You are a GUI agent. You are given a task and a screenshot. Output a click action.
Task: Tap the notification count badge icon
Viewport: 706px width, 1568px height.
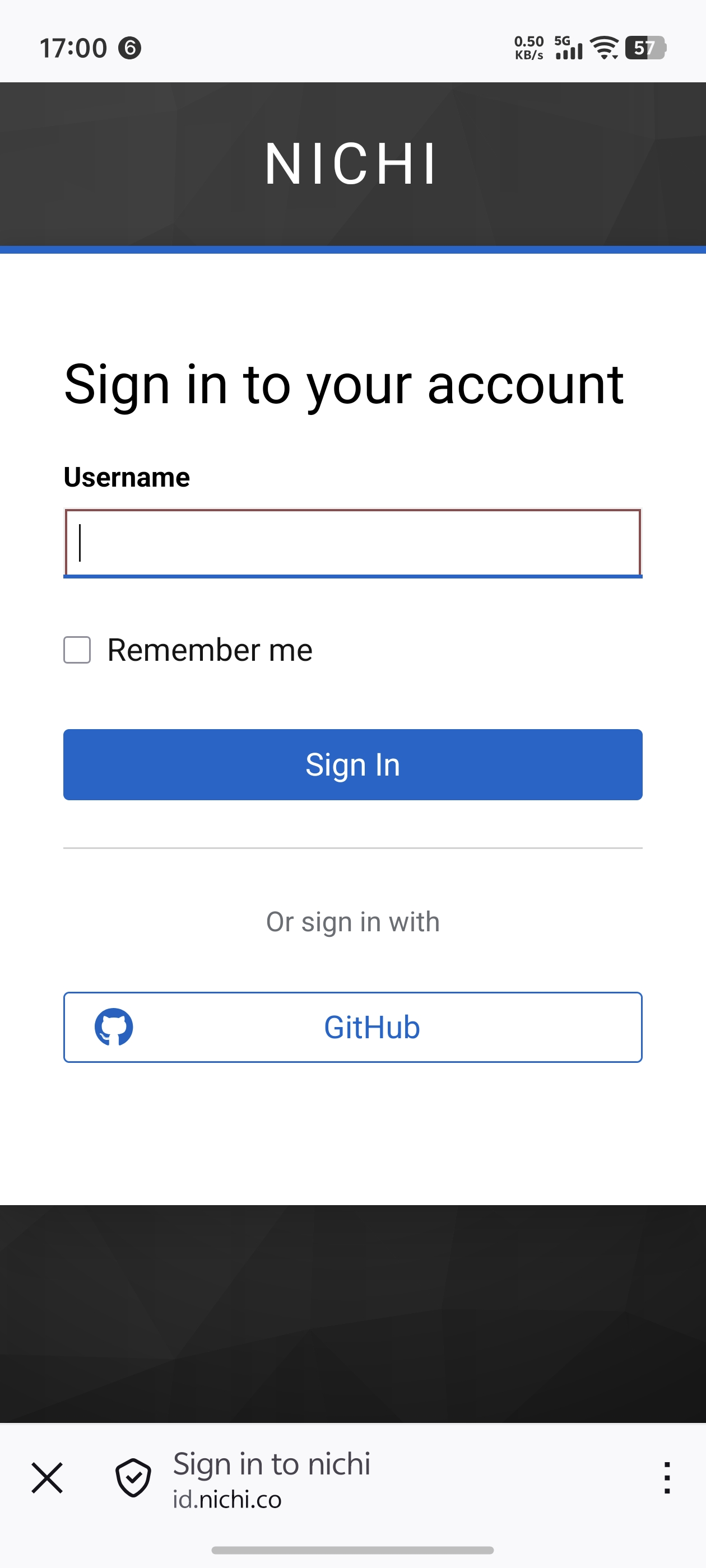pos(130,48)
